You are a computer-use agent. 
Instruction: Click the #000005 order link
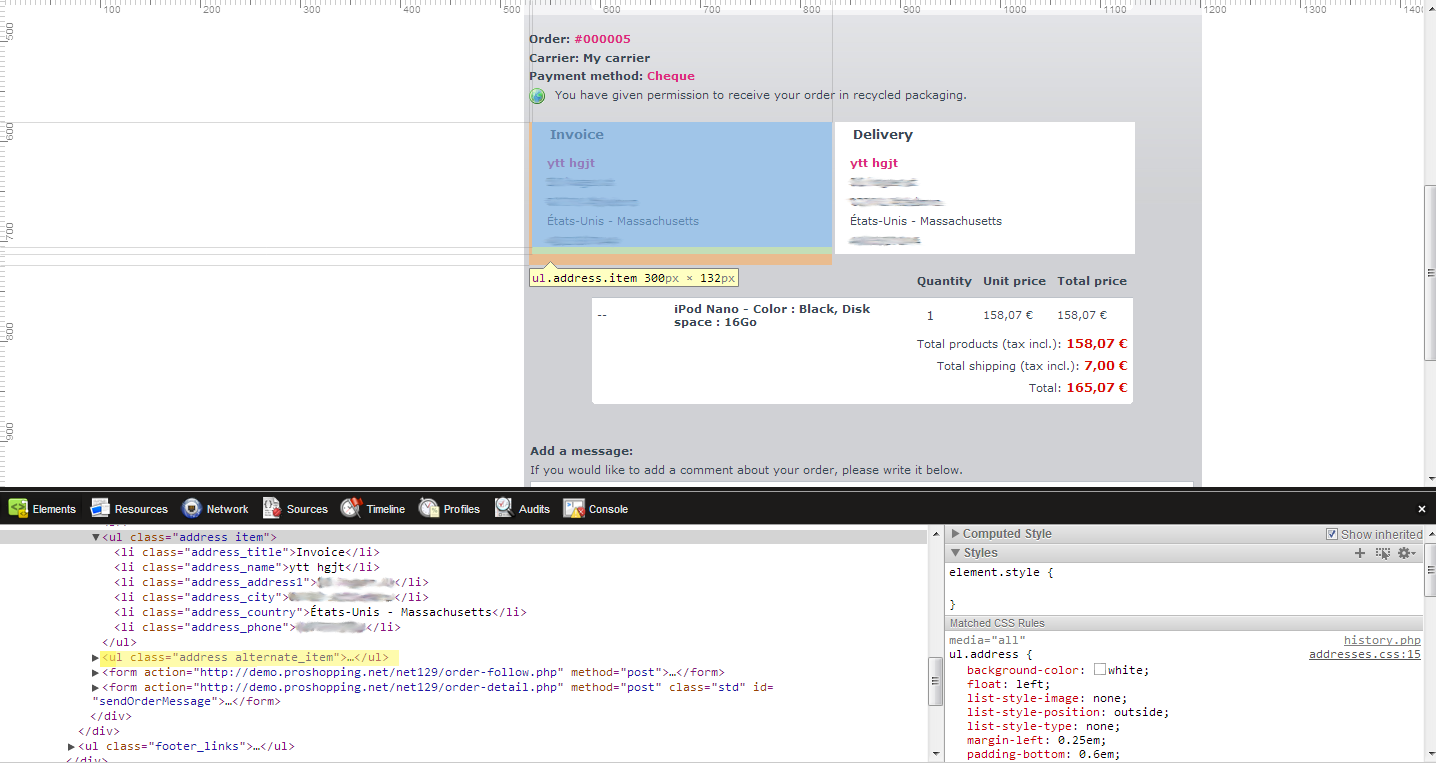(x=602, y=39)
